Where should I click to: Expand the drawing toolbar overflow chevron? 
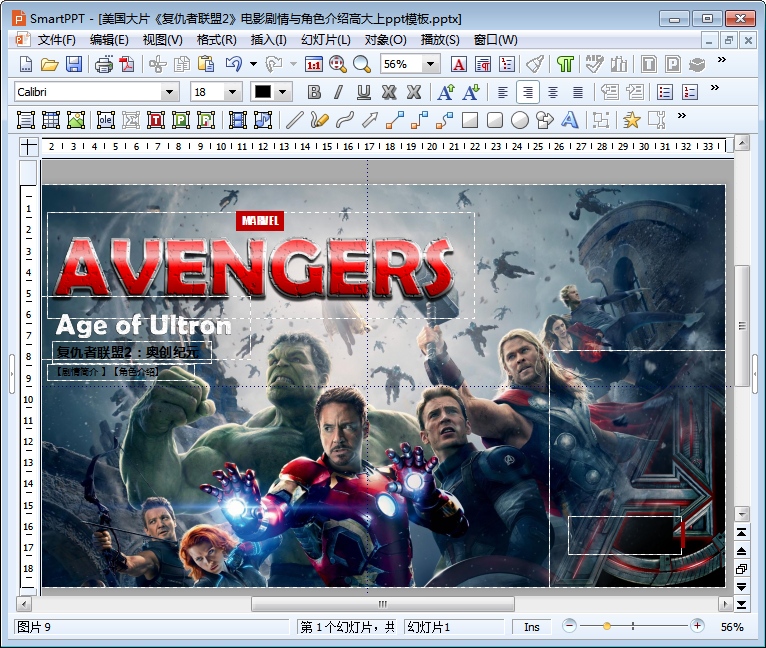tap(682, 116)
